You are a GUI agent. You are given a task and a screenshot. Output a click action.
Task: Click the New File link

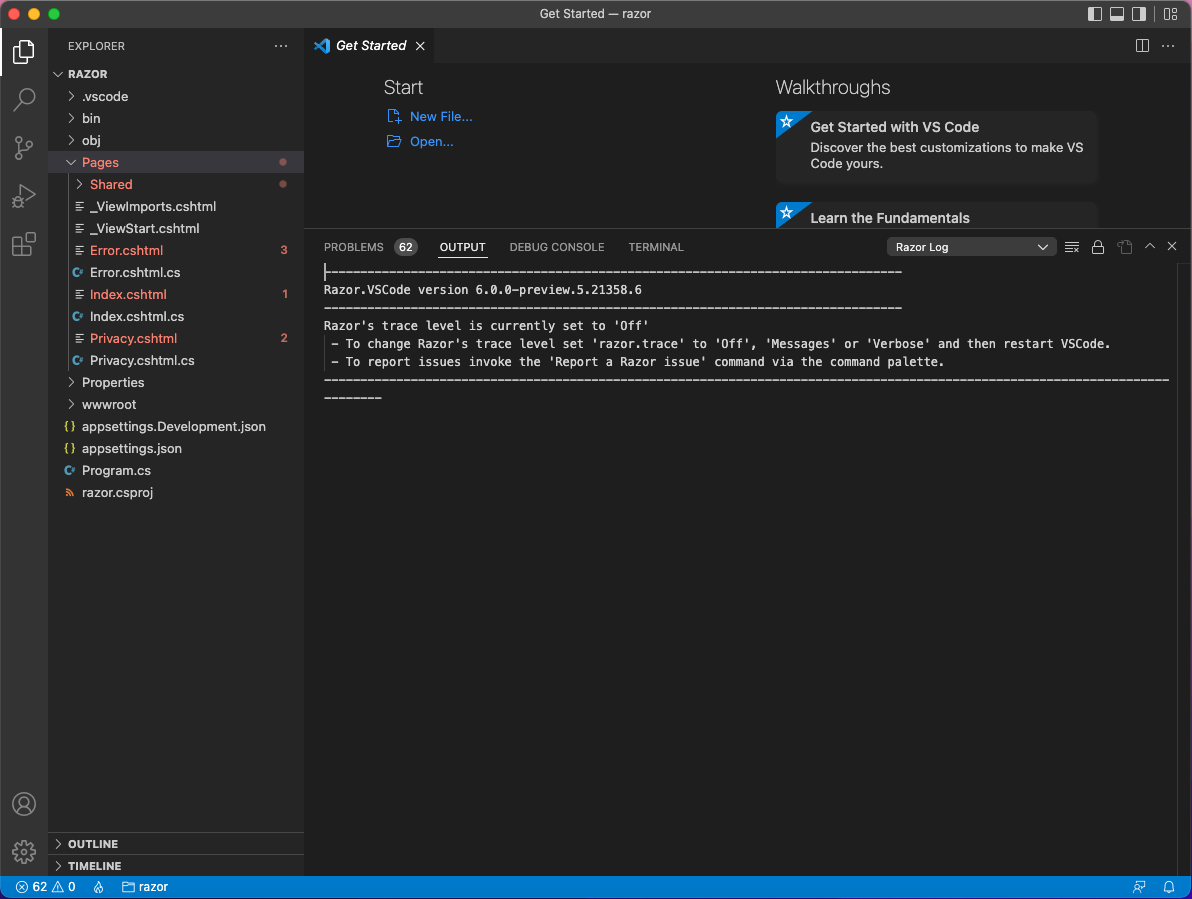440,116
